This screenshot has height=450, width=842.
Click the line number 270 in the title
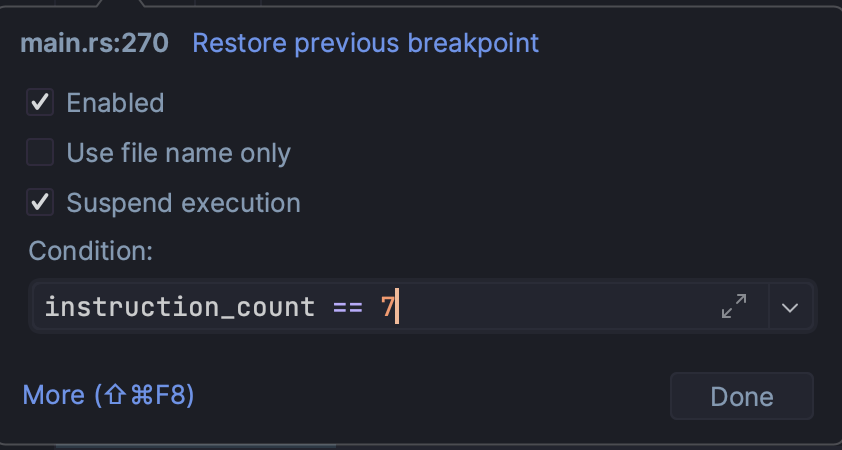click(x=146, y=43)
